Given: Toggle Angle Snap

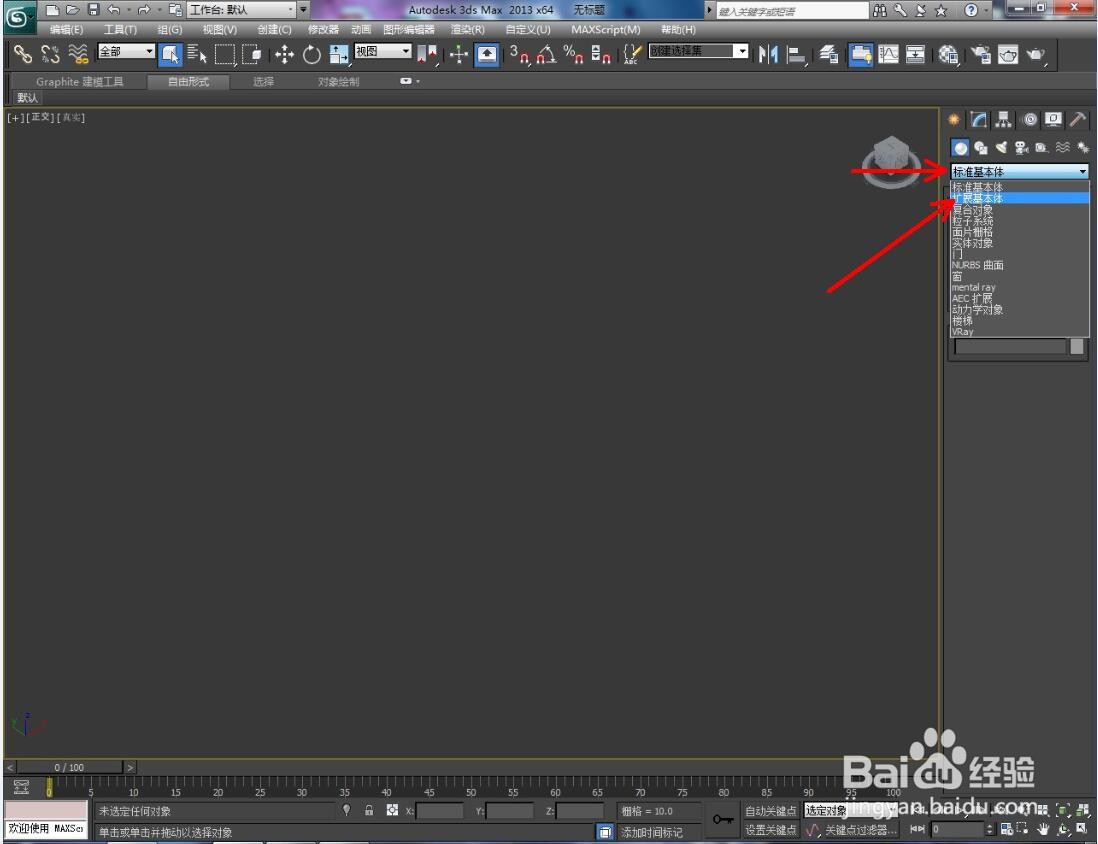Looking at the screenshot, I should pos(546,54).
